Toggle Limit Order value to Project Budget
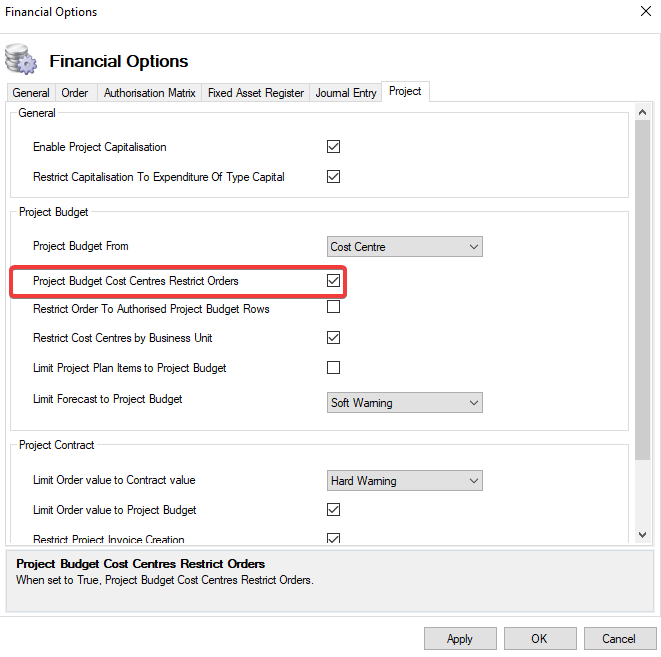Viewport: 661px width, 657px height. 334,510
